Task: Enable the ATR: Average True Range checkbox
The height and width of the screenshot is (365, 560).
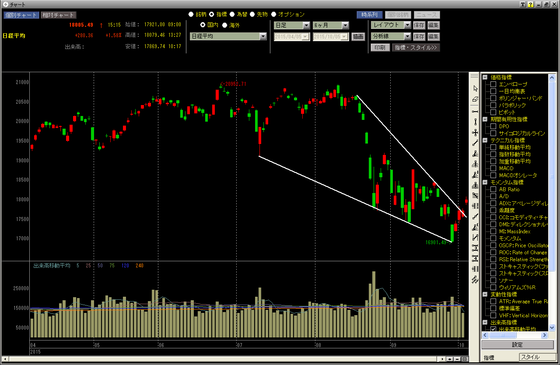Action: (x=493, y=301)
